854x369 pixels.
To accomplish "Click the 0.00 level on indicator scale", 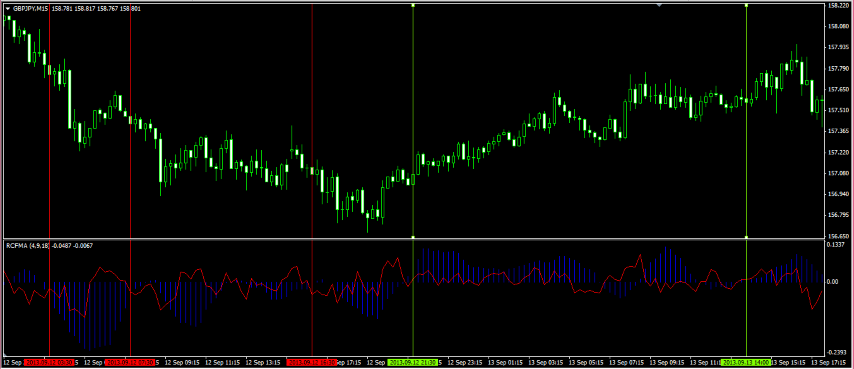I will point(833,282).
